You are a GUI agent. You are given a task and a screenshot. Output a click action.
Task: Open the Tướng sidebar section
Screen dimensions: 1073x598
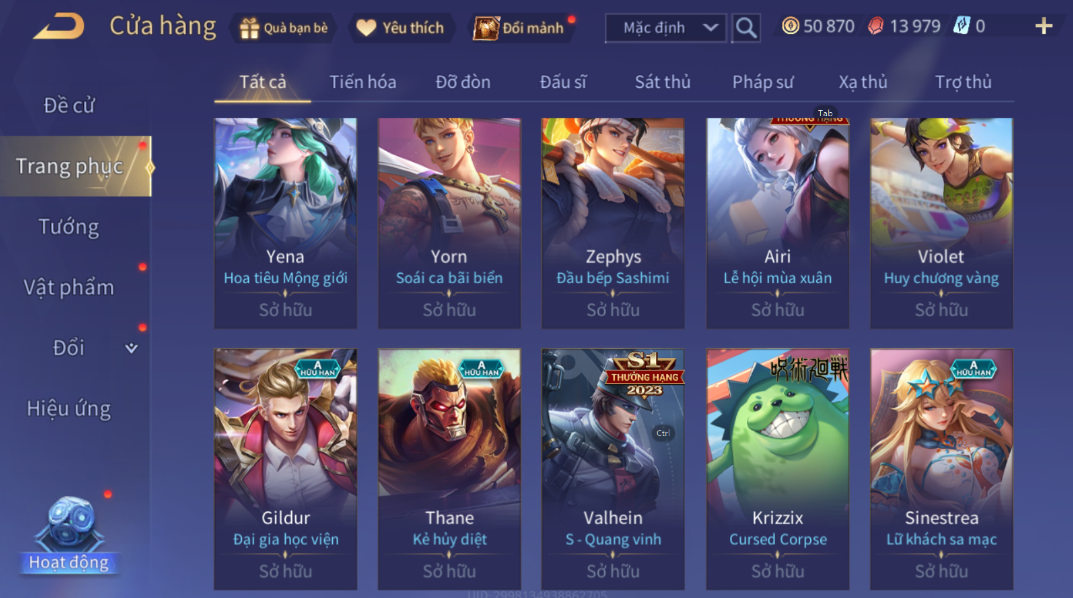(68, 226)
